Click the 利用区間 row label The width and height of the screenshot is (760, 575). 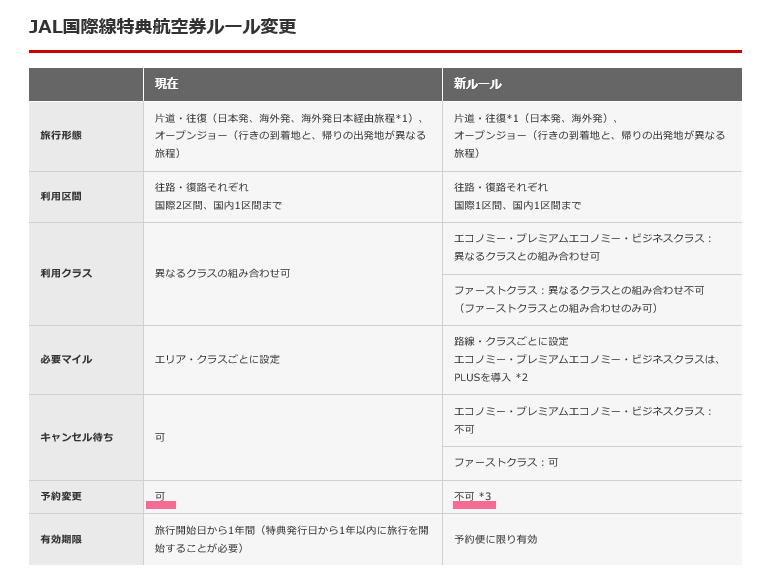(61, 196)
